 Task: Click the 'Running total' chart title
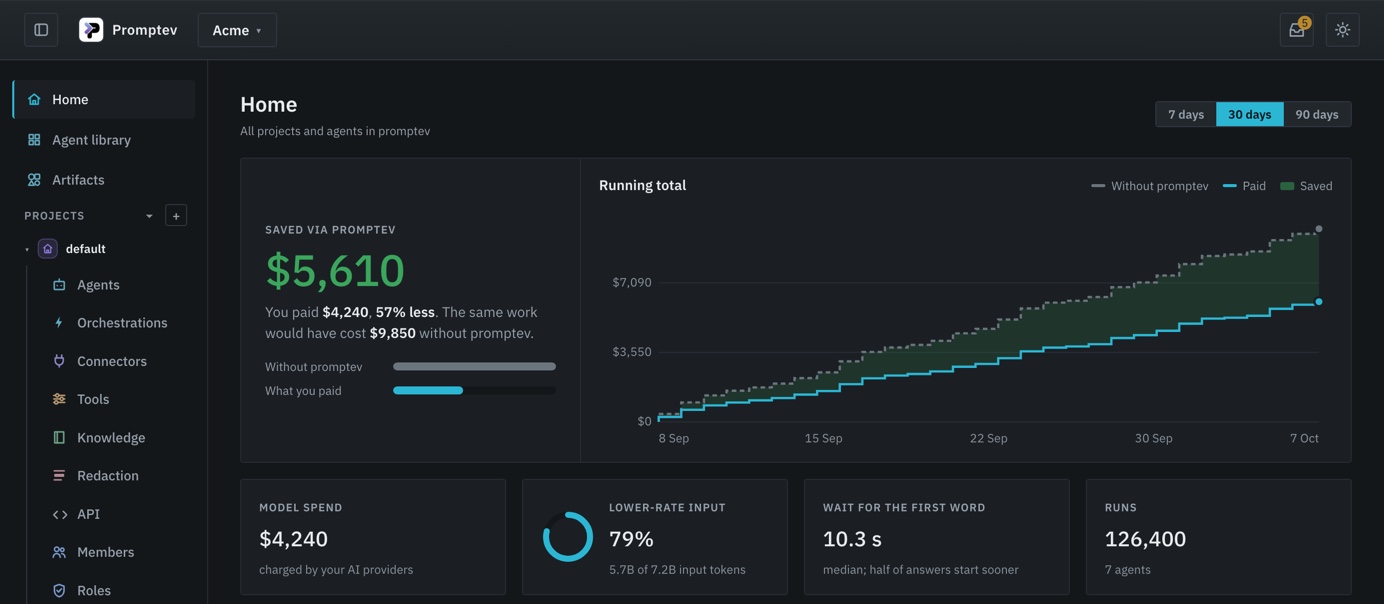pos(642,185)
